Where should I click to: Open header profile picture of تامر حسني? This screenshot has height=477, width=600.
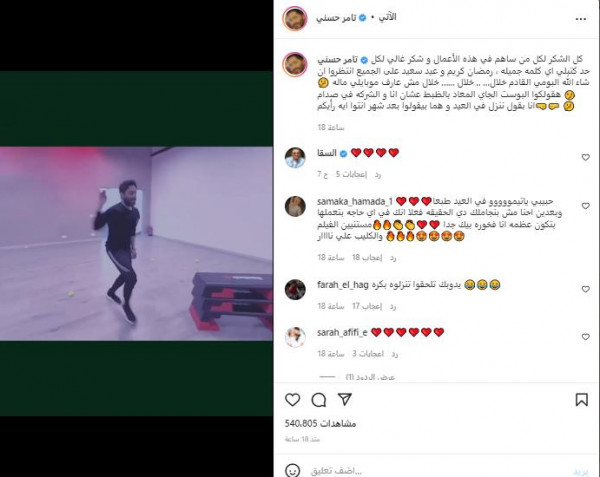295,18
